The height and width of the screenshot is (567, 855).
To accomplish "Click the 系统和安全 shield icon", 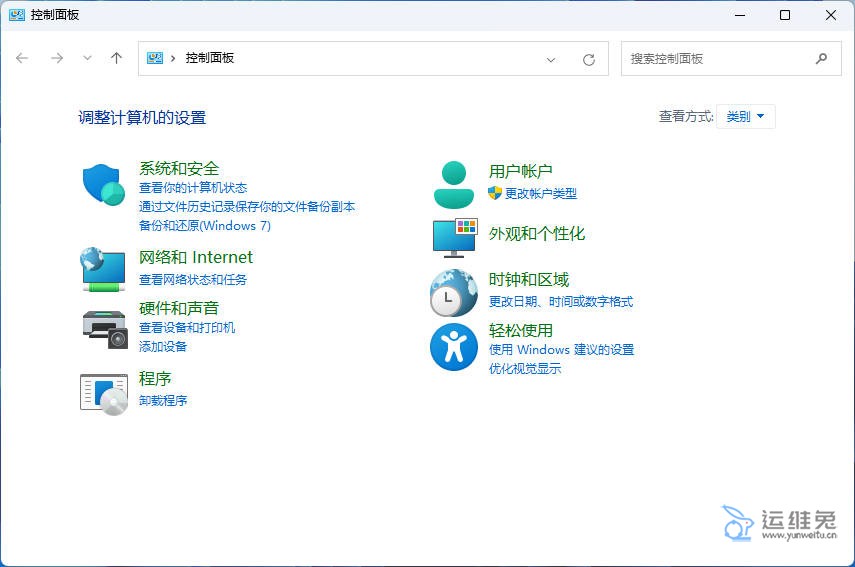I will click(x=103, y=185).
